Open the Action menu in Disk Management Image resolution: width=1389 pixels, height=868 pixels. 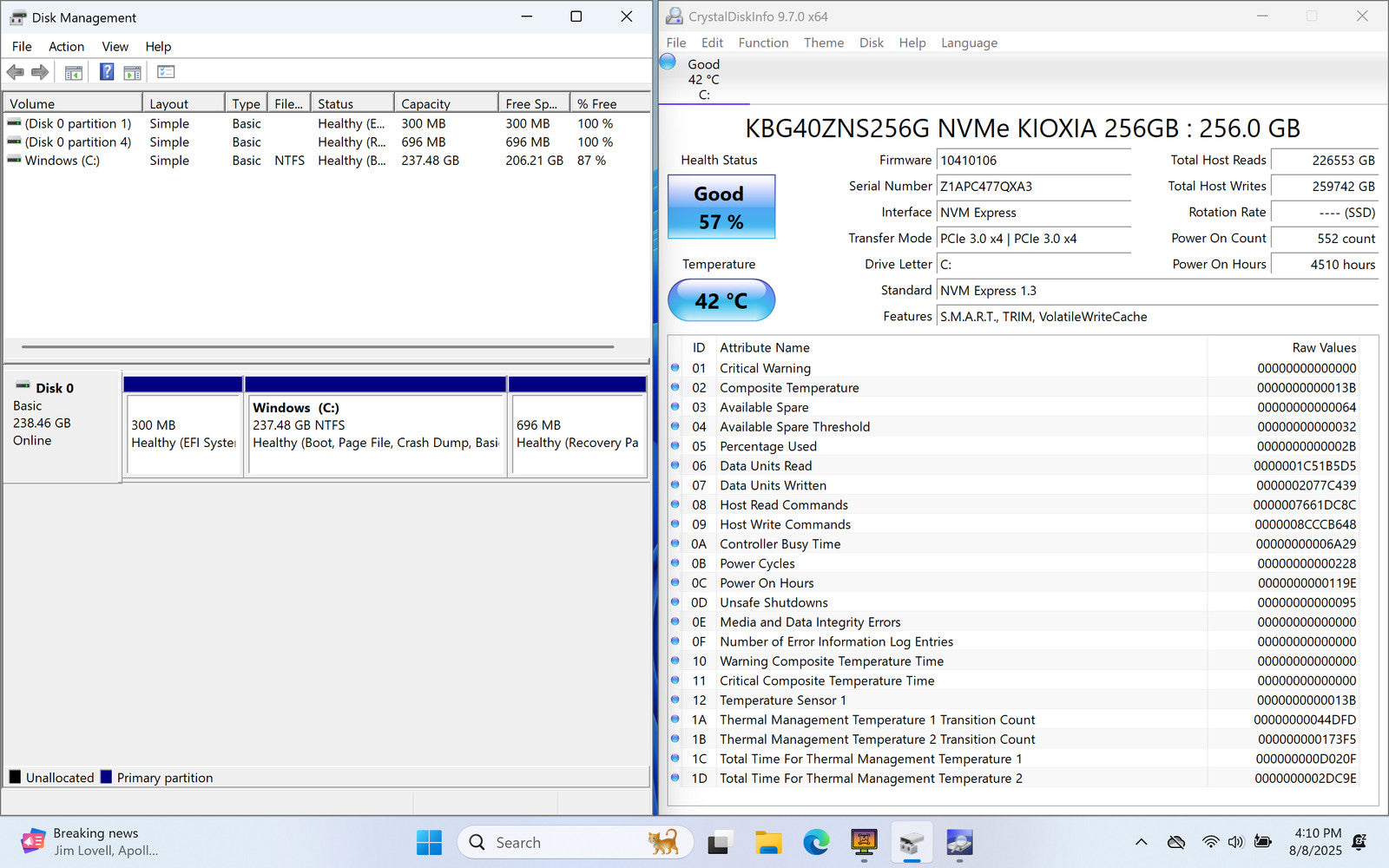point(66,47)
